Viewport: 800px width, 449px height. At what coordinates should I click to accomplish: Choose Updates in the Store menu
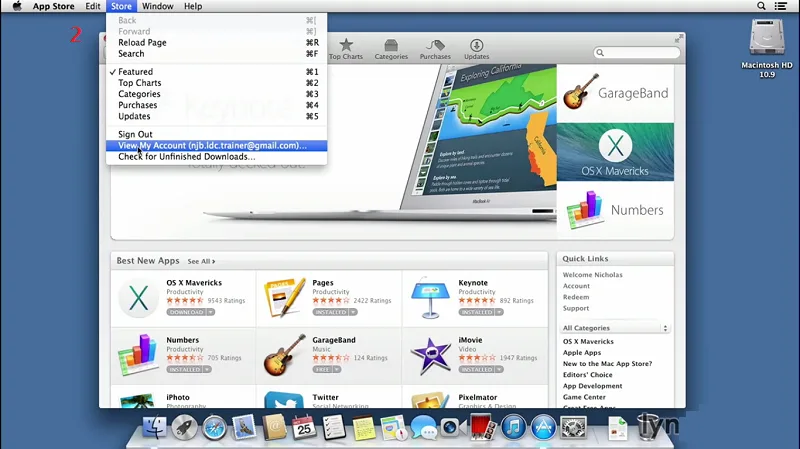[x=216, y=116]
